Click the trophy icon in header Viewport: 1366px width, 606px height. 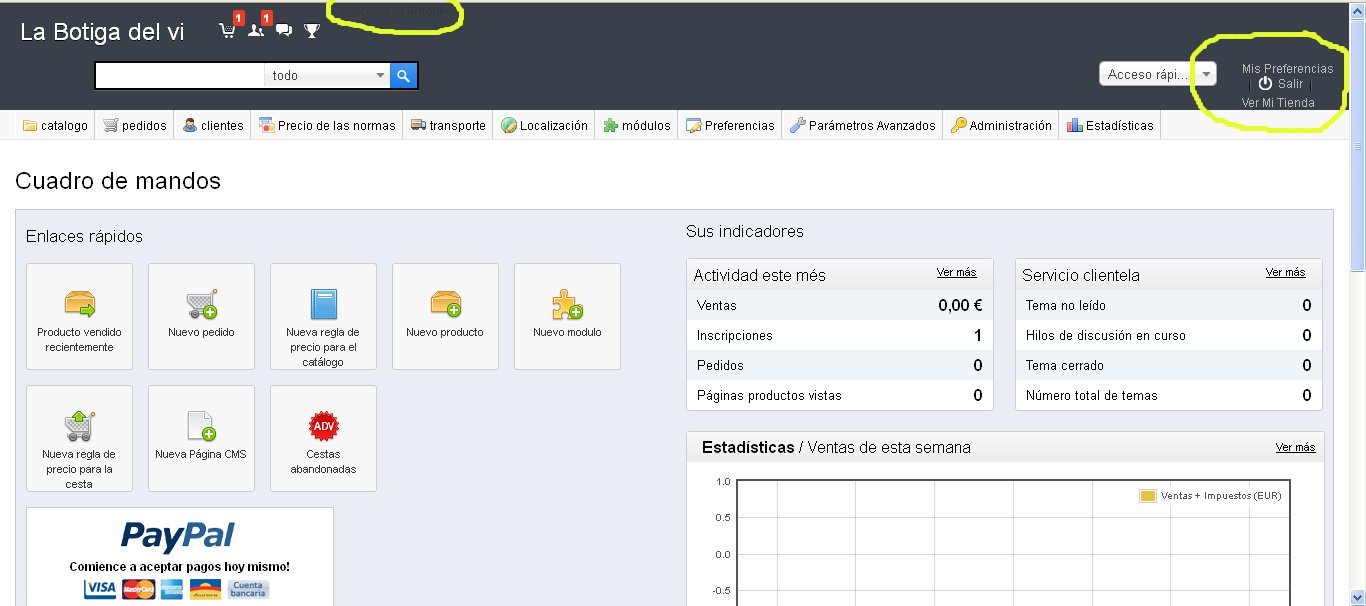pyautogui.click(x=312, y=31)
